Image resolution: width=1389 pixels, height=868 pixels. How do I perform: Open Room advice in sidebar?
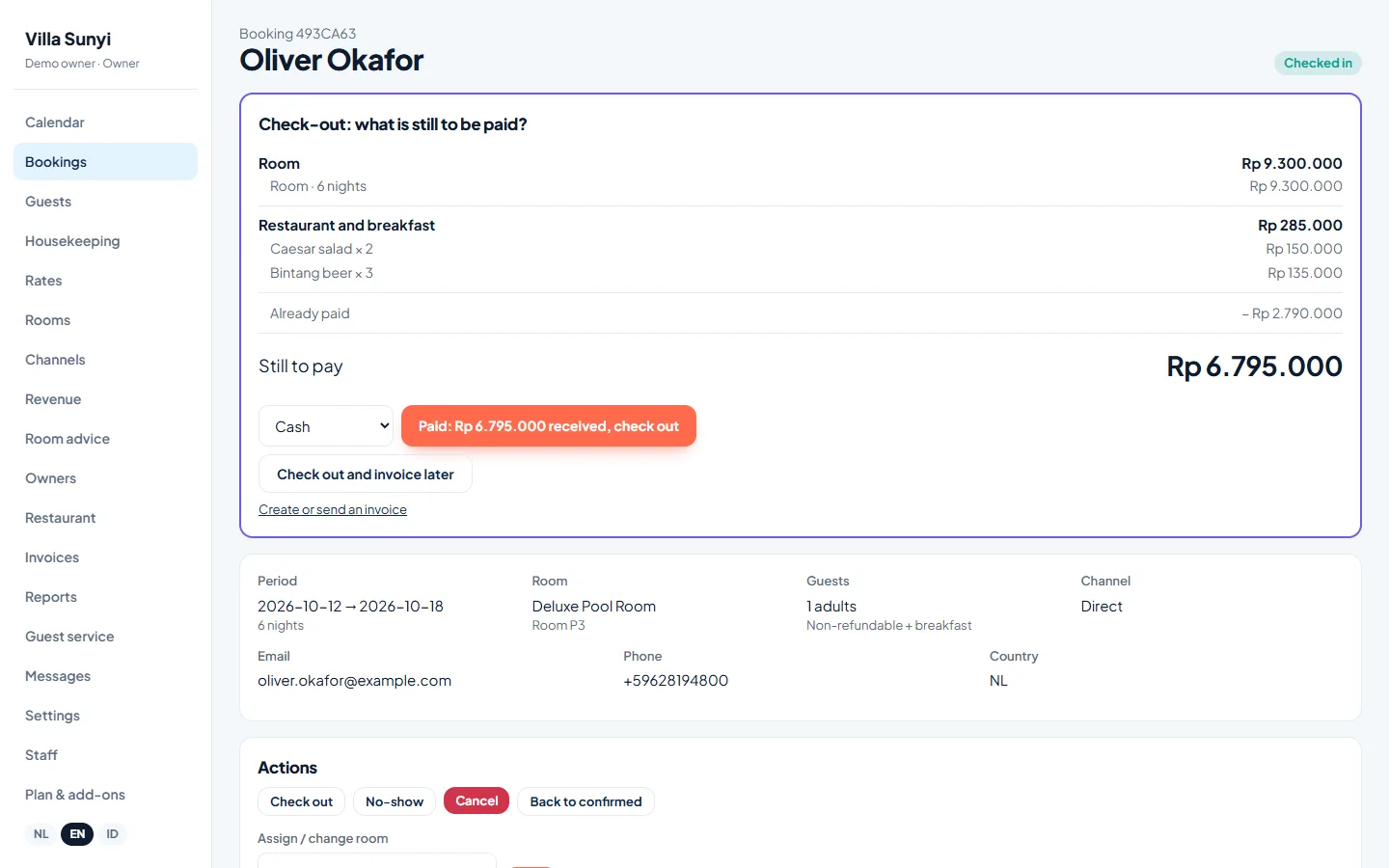click(x=105, y=439)
